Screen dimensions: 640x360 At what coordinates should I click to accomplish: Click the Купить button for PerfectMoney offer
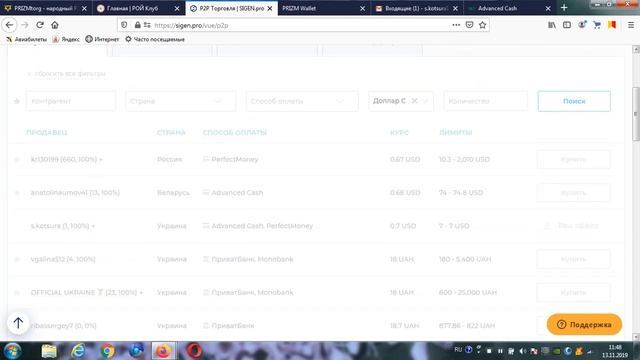click(x=573, y=159)
